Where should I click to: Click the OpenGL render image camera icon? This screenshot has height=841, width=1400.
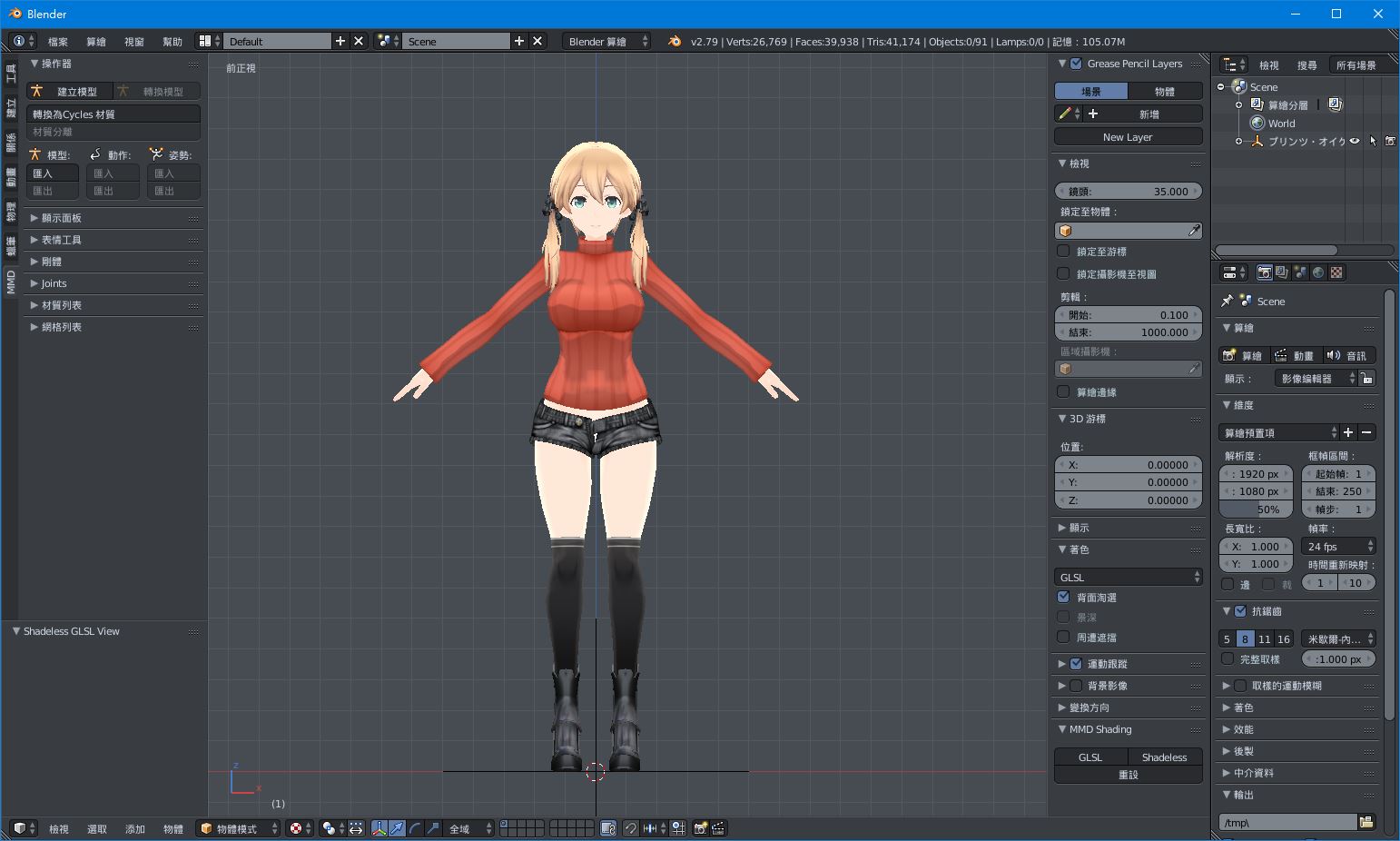(701, 828)
